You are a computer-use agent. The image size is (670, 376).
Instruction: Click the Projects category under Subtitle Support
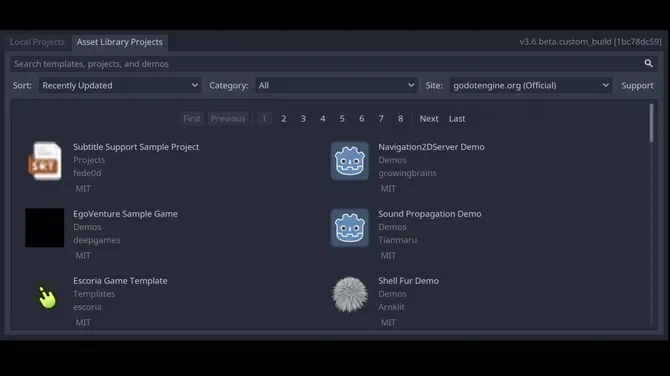pyautogui.click(x=89, y=160)
